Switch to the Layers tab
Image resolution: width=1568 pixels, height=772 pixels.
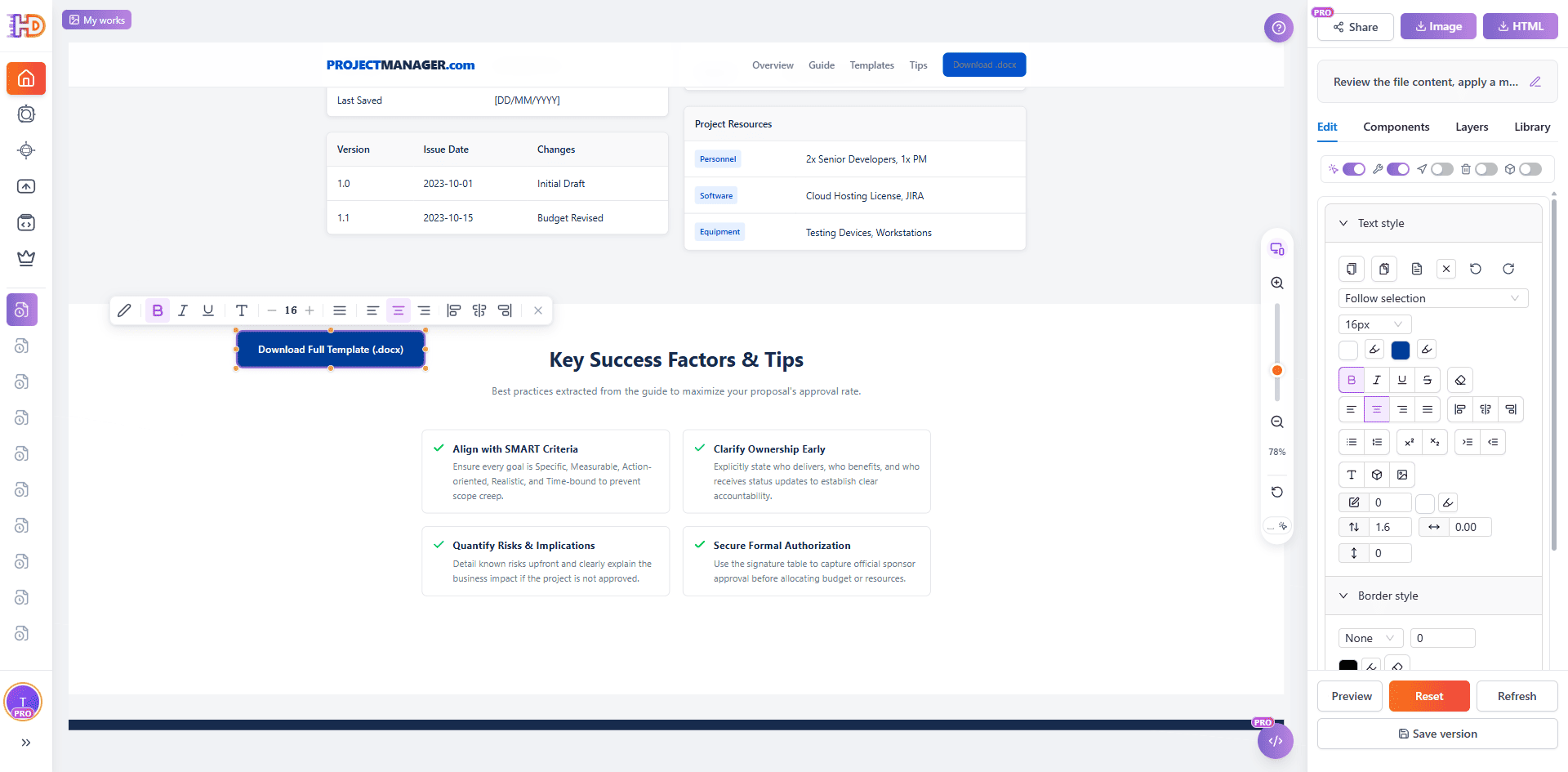1472,127
